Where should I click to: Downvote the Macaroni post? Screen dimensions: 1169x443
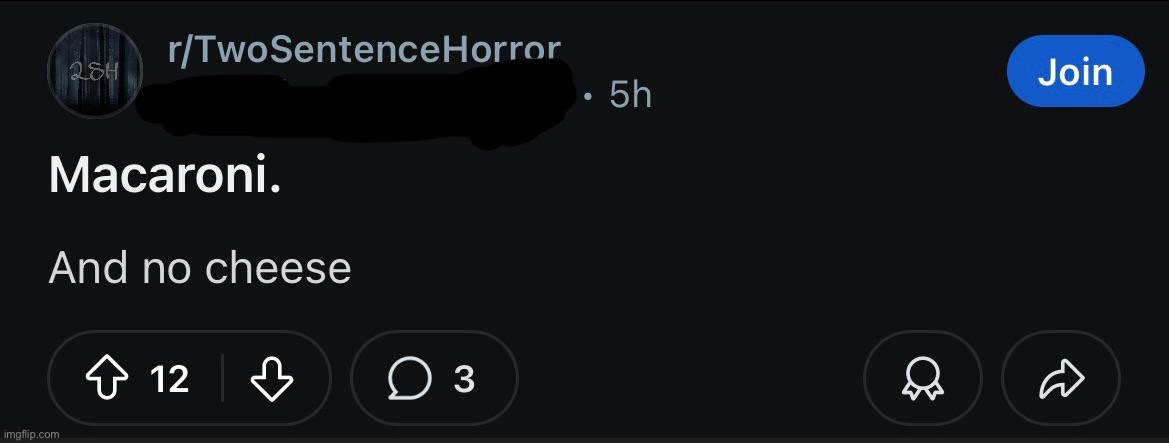(x=272, y=379)
